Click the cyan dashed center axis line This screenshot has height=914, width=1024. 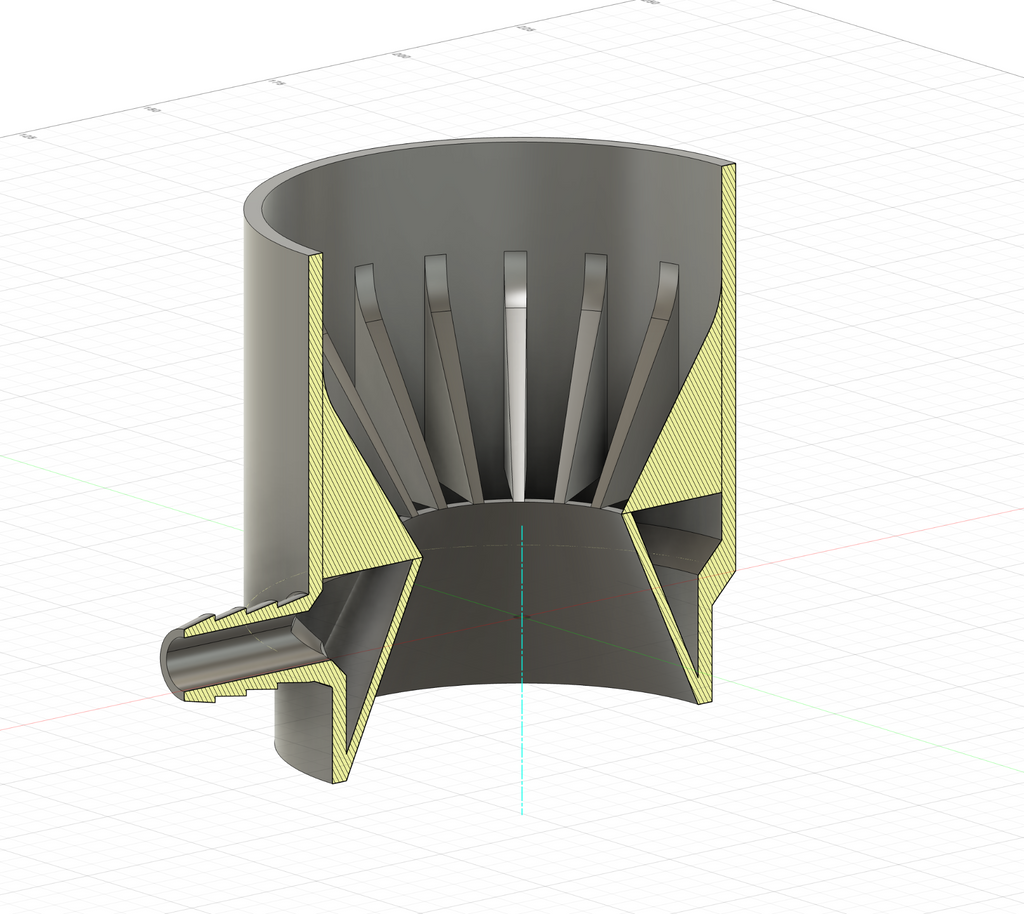click(x=522, y=669)
